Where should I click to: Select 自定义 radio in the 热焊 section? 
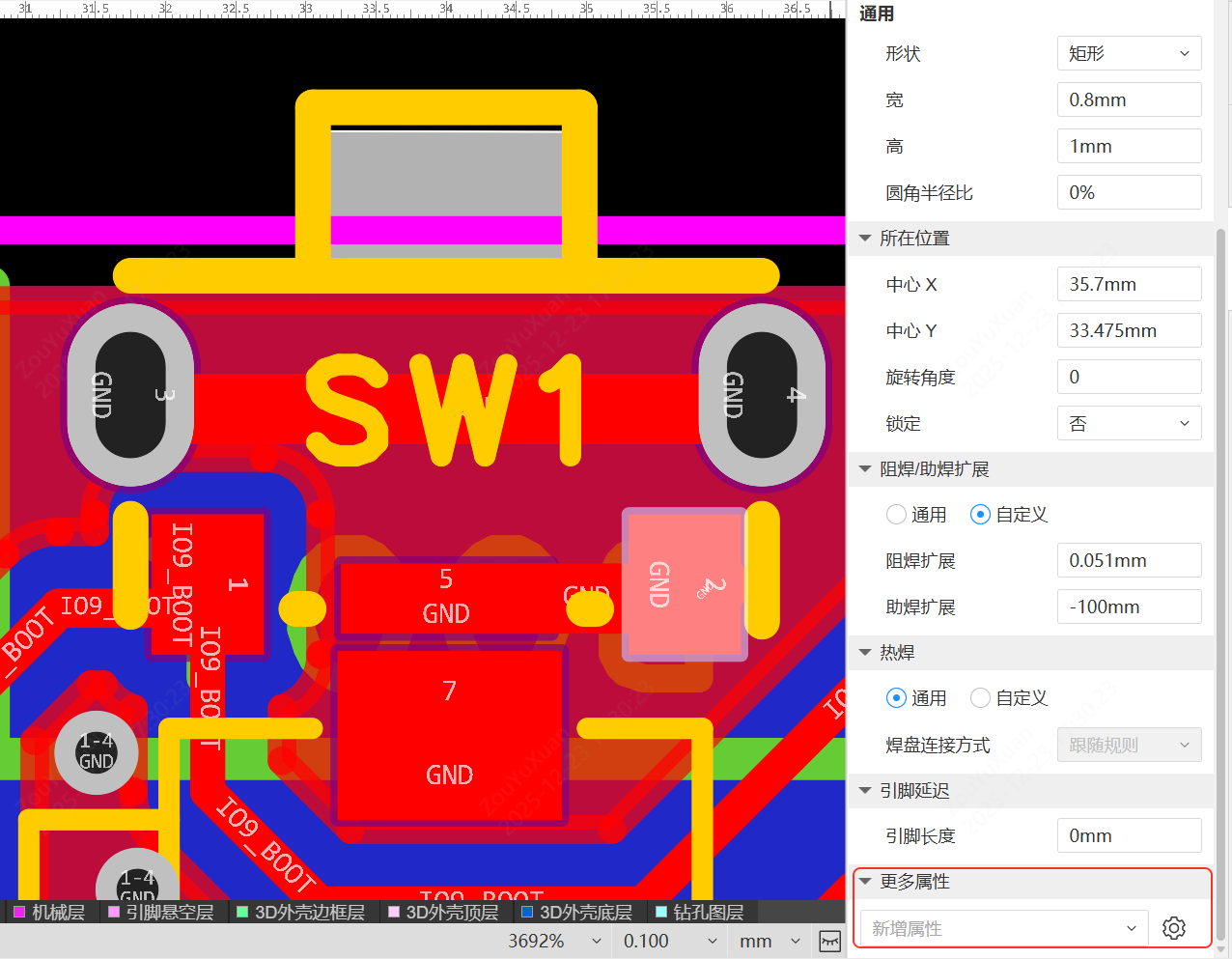980,697
